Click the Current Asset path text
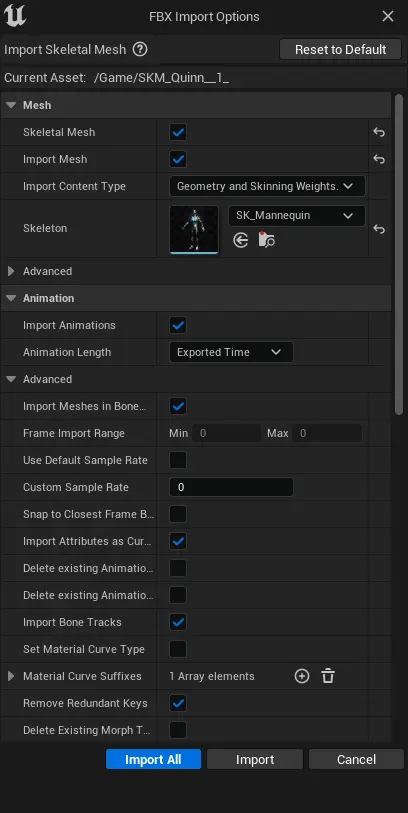The image size is (408, 813). tap(162, 78)
